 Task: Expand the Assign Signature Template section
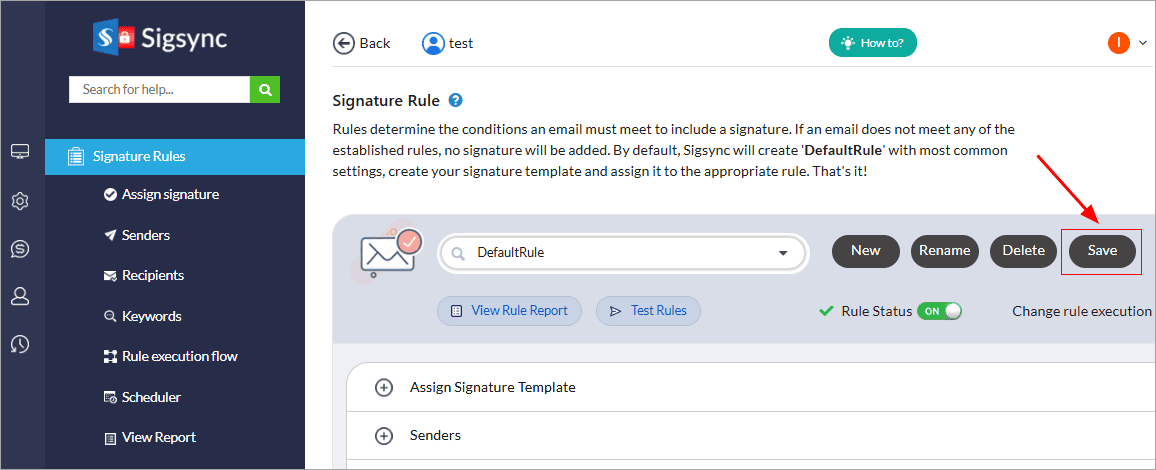point(384,387)
